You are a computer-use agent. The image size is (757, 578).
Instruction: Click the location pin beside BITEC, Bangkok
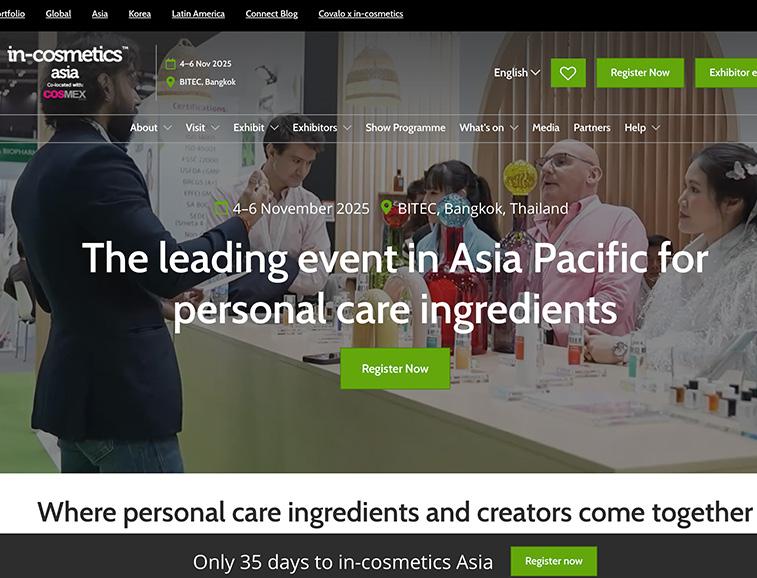pos(170,82)
